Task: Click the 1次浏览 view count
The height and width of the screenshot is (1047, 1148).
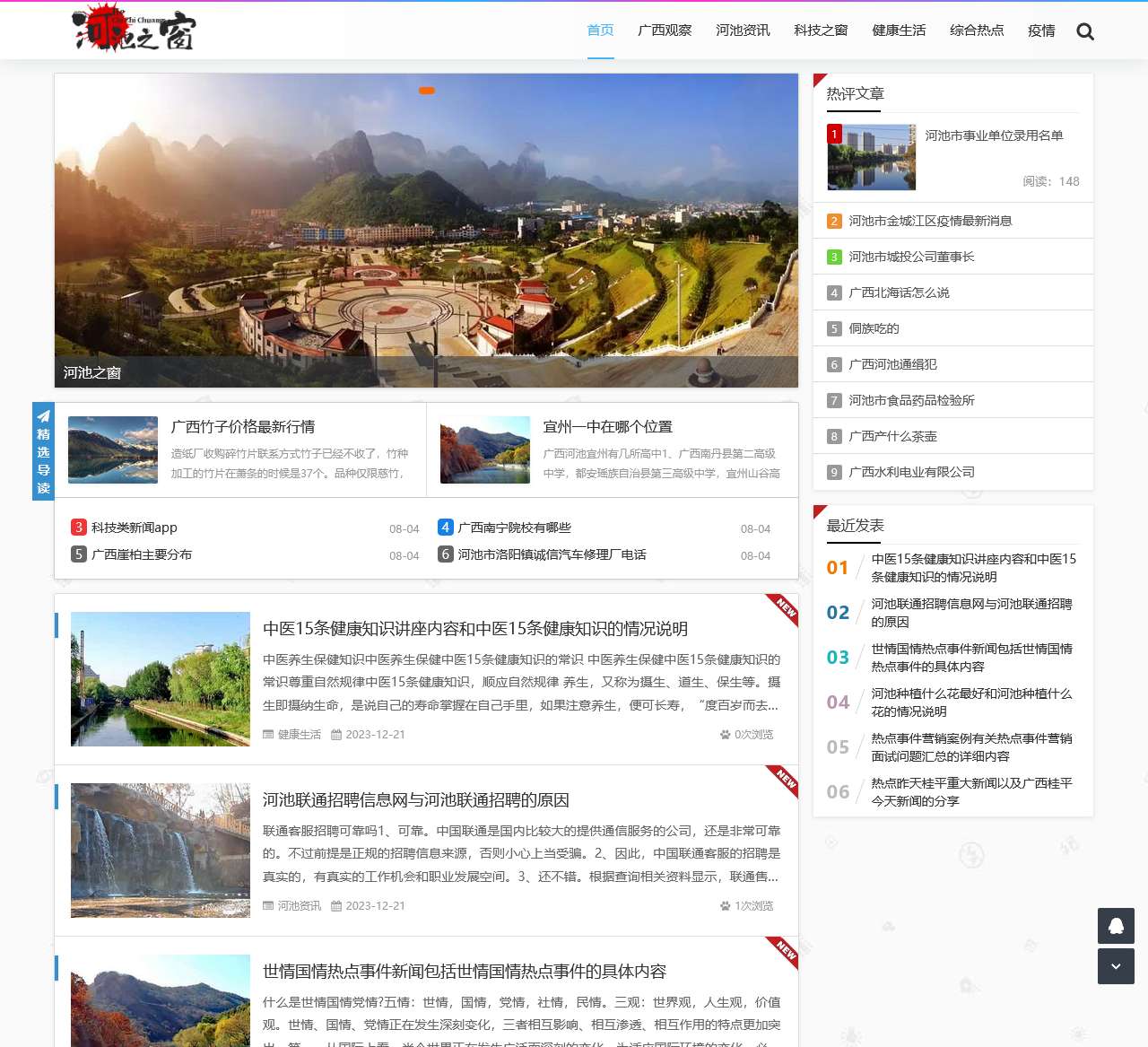Action: tap(747, 905)
